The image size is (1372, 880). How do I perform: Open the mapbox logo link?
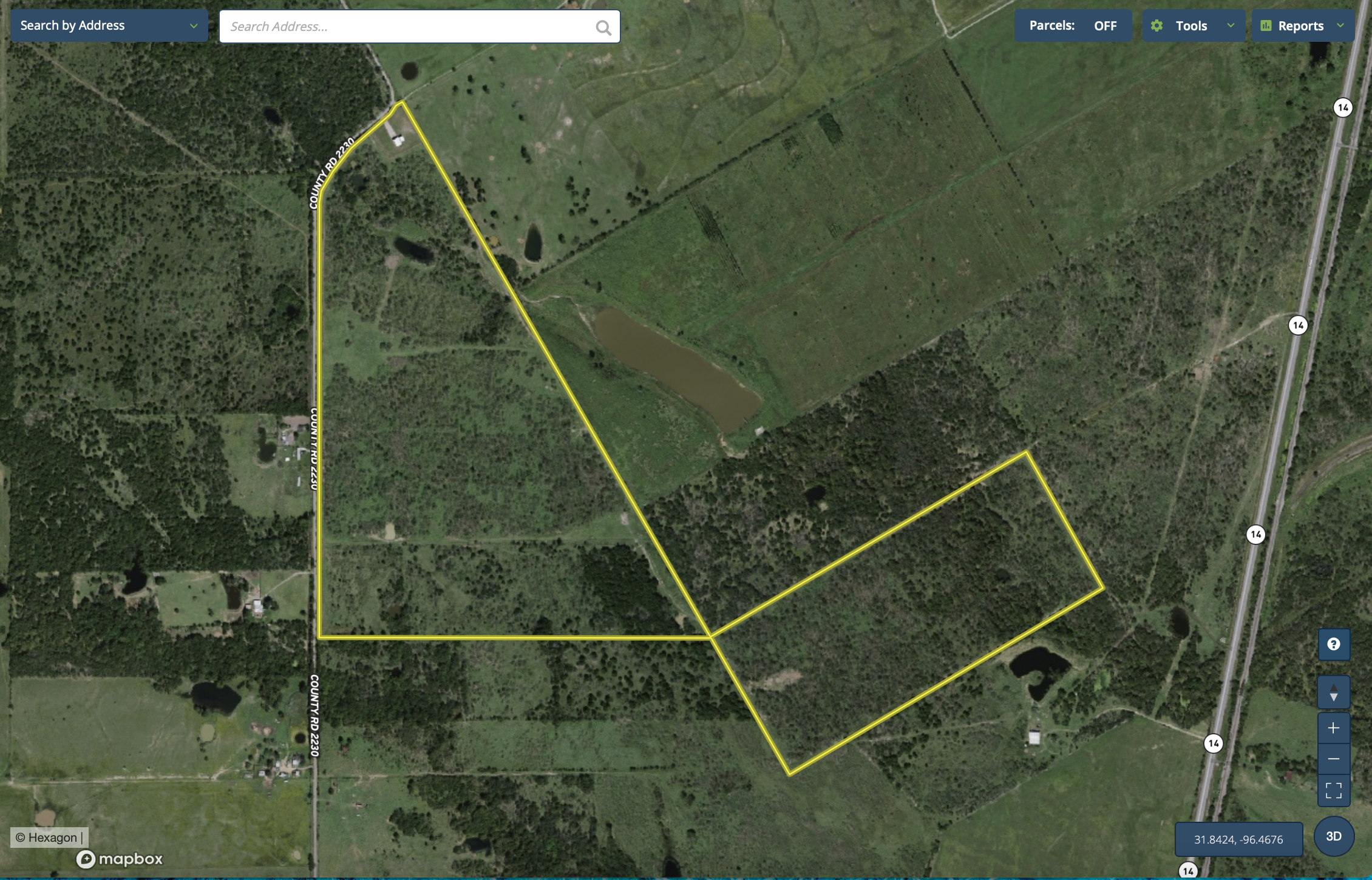(120, 859)
